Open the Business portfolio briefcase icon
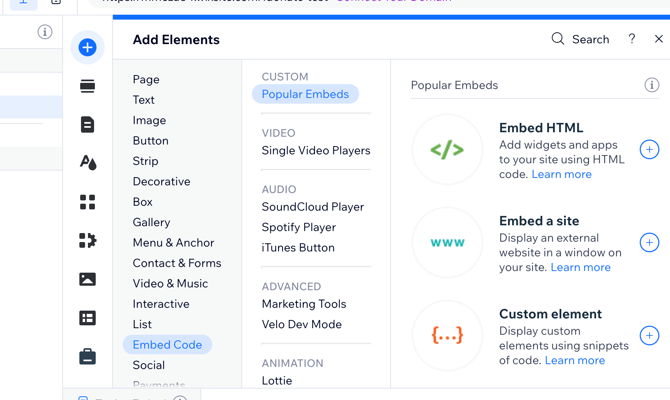The image size is (670, 400). tap(88, 356)
